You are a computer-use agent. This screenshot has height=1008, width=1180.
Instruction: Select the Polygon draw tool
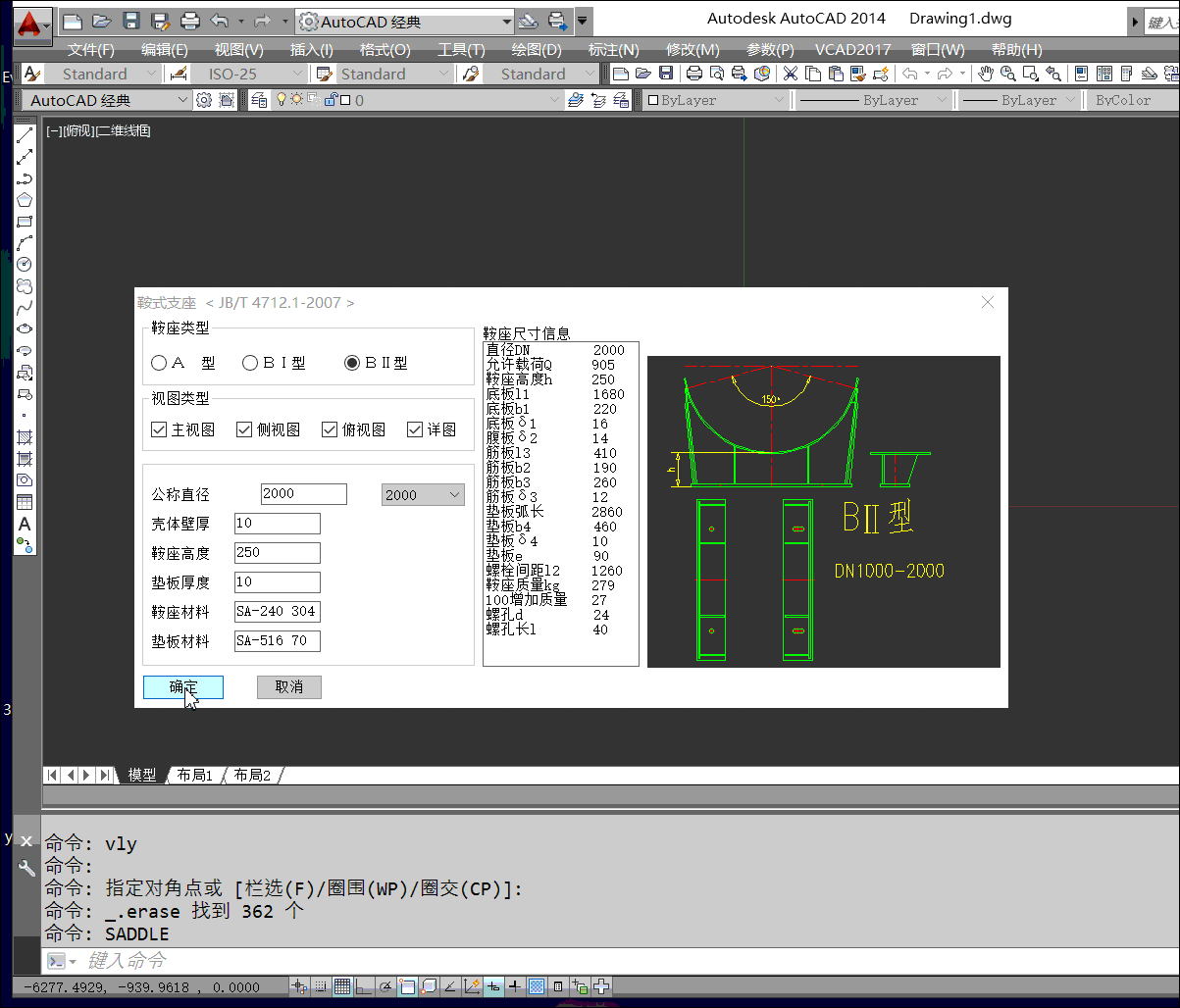(x=25, y=200)
